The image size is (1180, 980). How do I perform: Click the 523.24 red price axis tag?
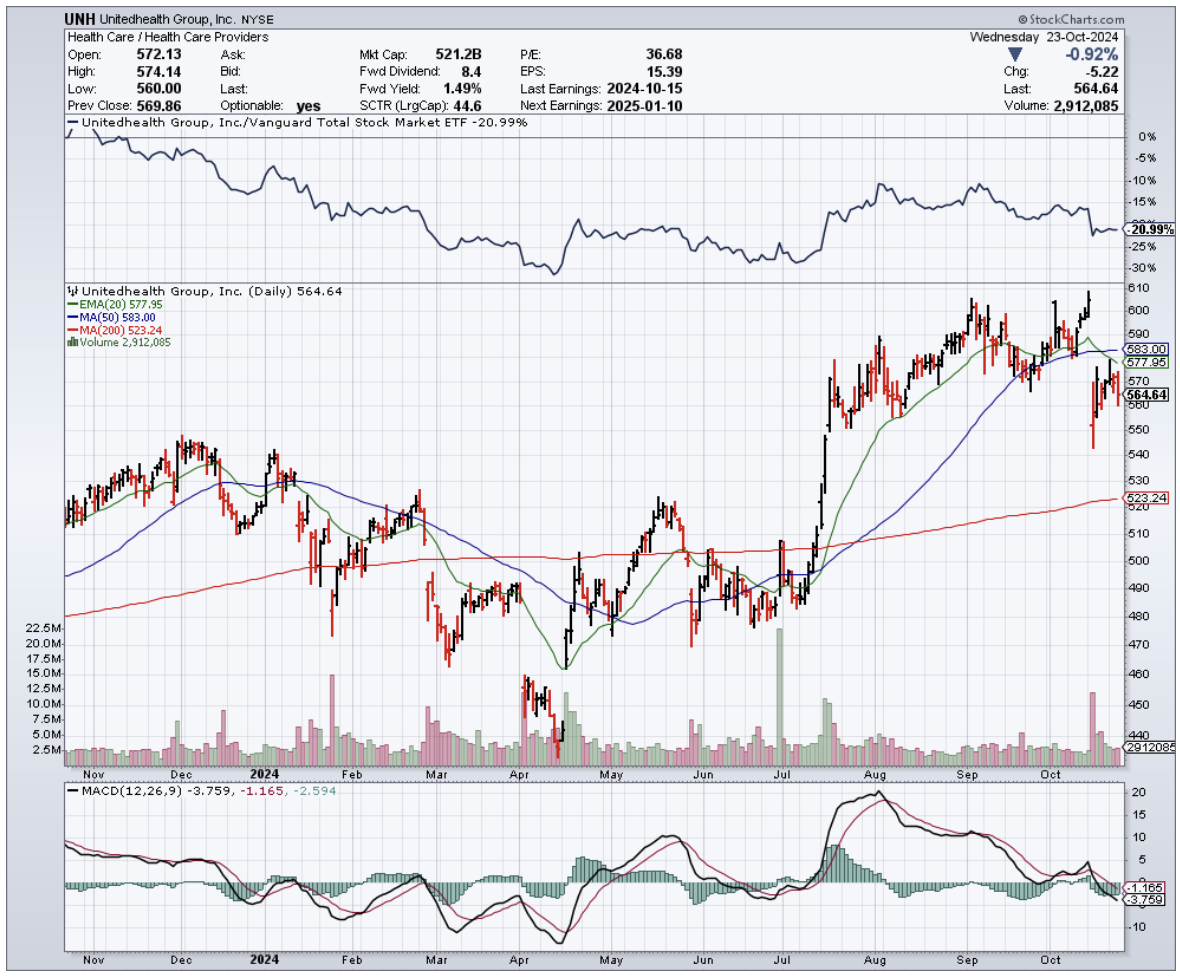[1146, 497]
